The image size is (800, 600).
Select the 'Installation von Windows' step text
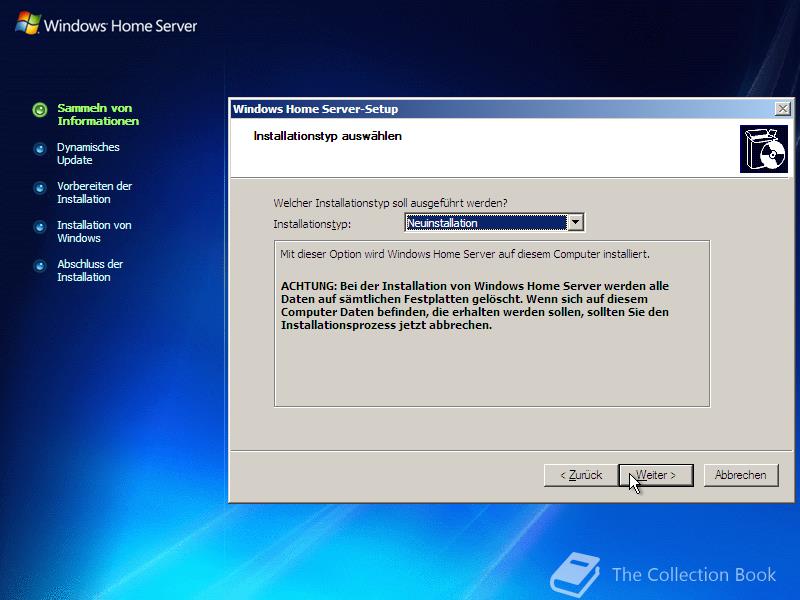[x=94, y=232]
